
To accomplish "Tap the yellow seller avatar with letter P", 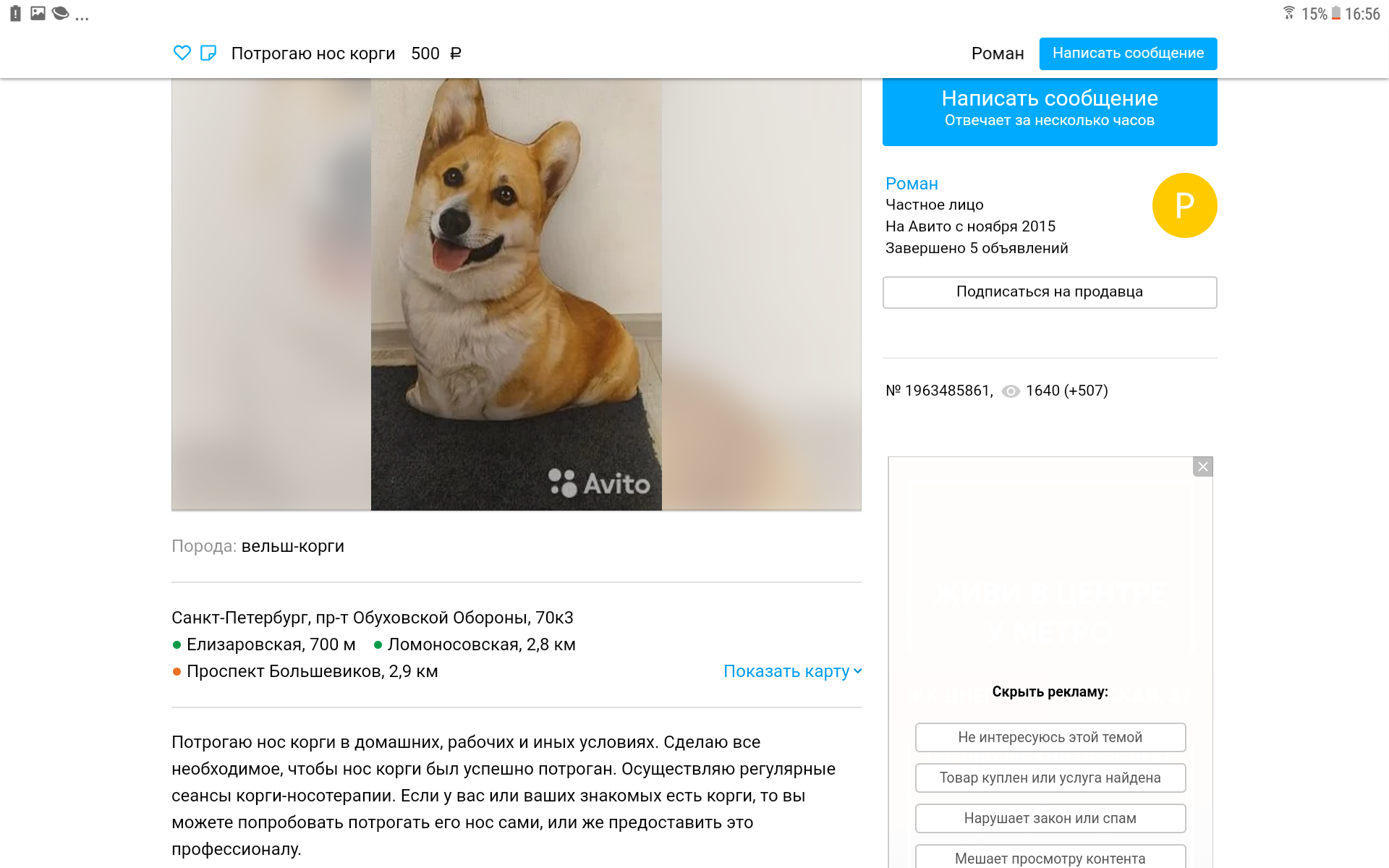I will click(1184, 205).
